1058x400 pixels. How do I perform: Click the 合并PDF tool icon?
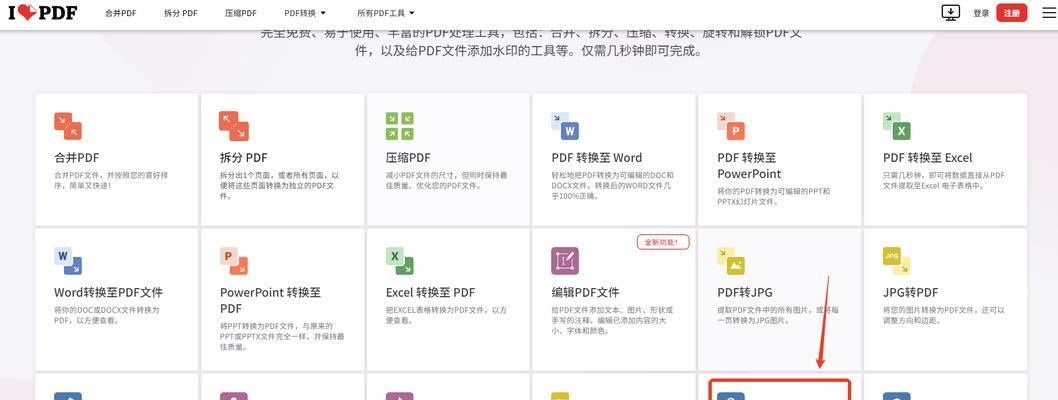pos(68,126)
